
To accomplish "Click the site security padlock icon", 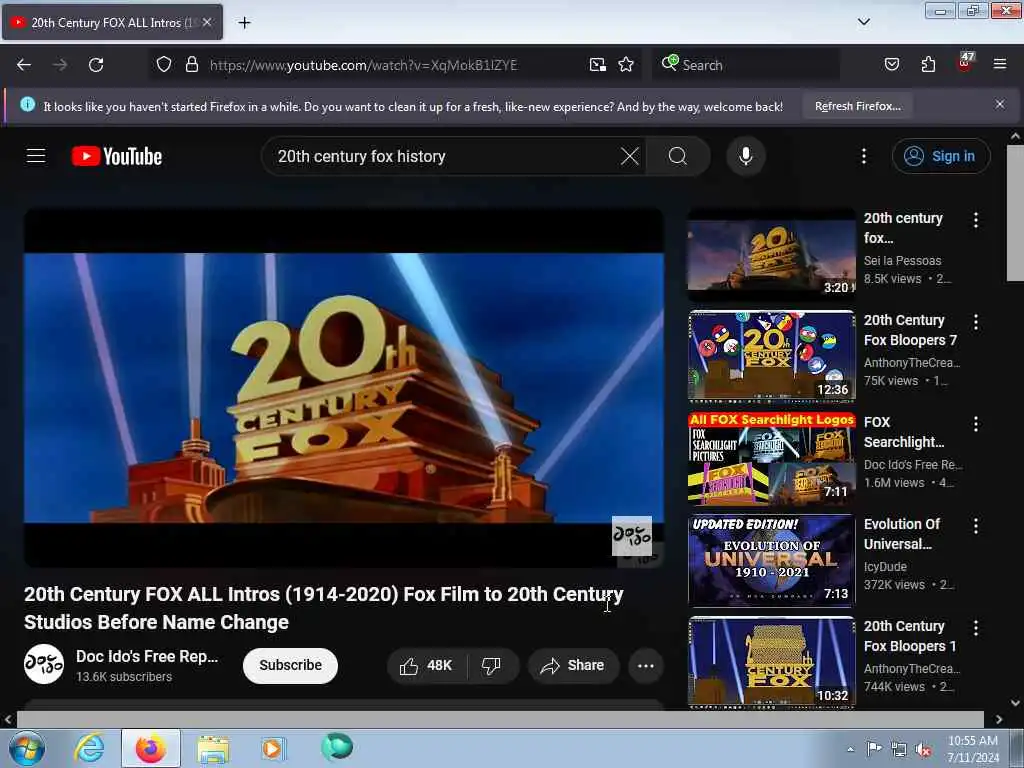I will [x=191, y=65].
